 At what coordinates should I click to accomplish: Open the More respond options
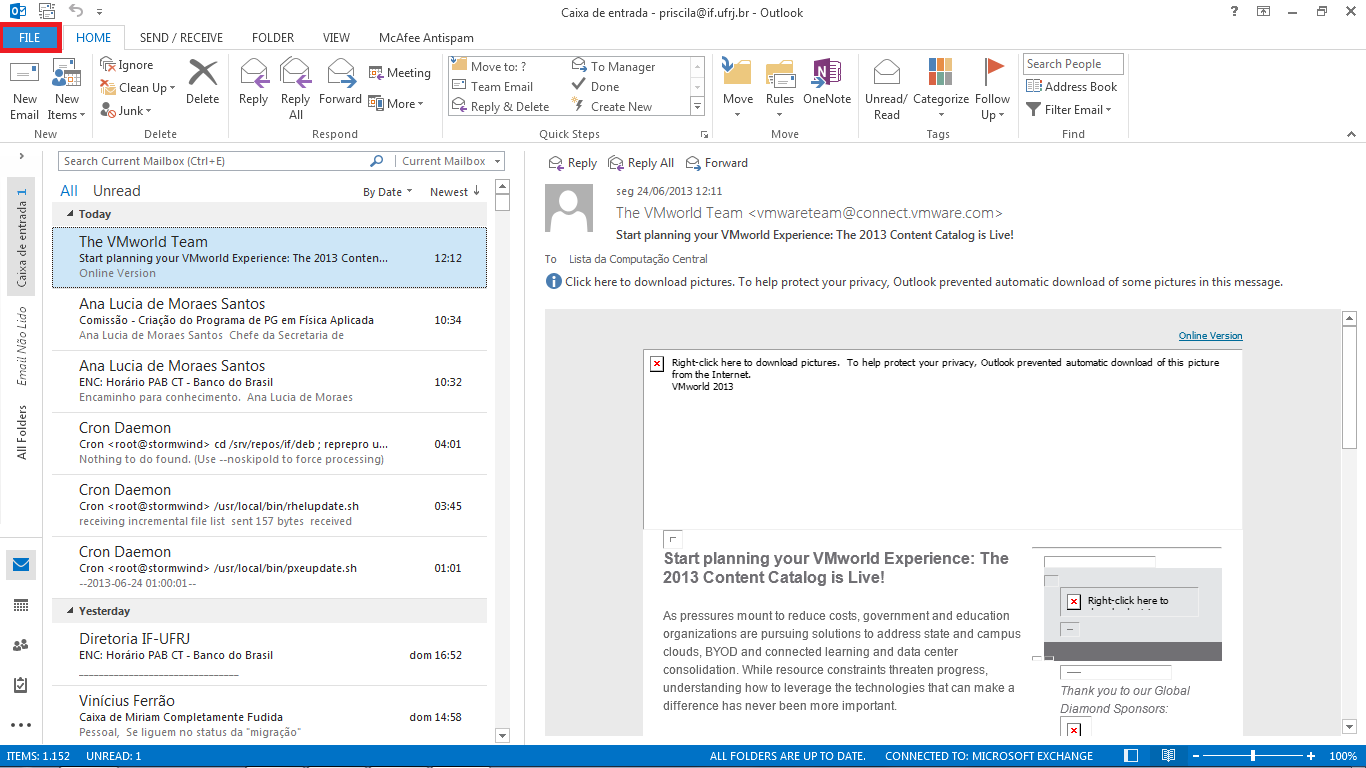click(x=396, y=103)
